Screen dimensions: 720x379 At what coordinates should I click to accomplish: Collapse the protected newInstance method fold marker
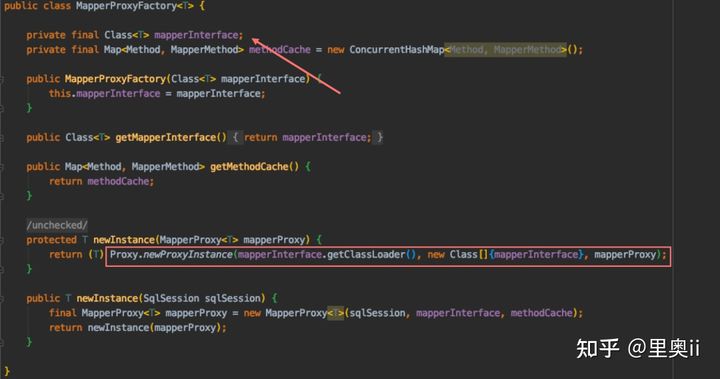[x=2, y=240]
